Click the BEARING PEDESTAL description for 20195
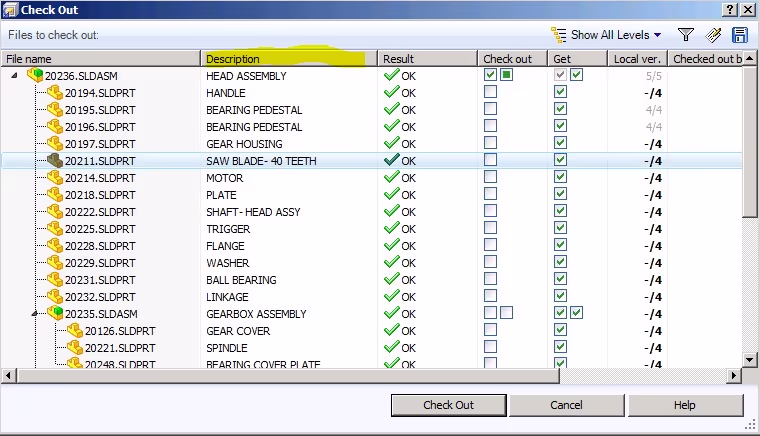This screenshot has width=760, height=436. tap(254, 110)
